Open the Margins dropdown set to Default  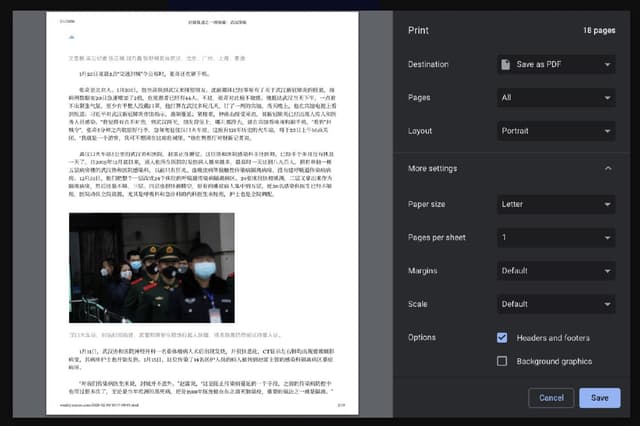(556, 271)
